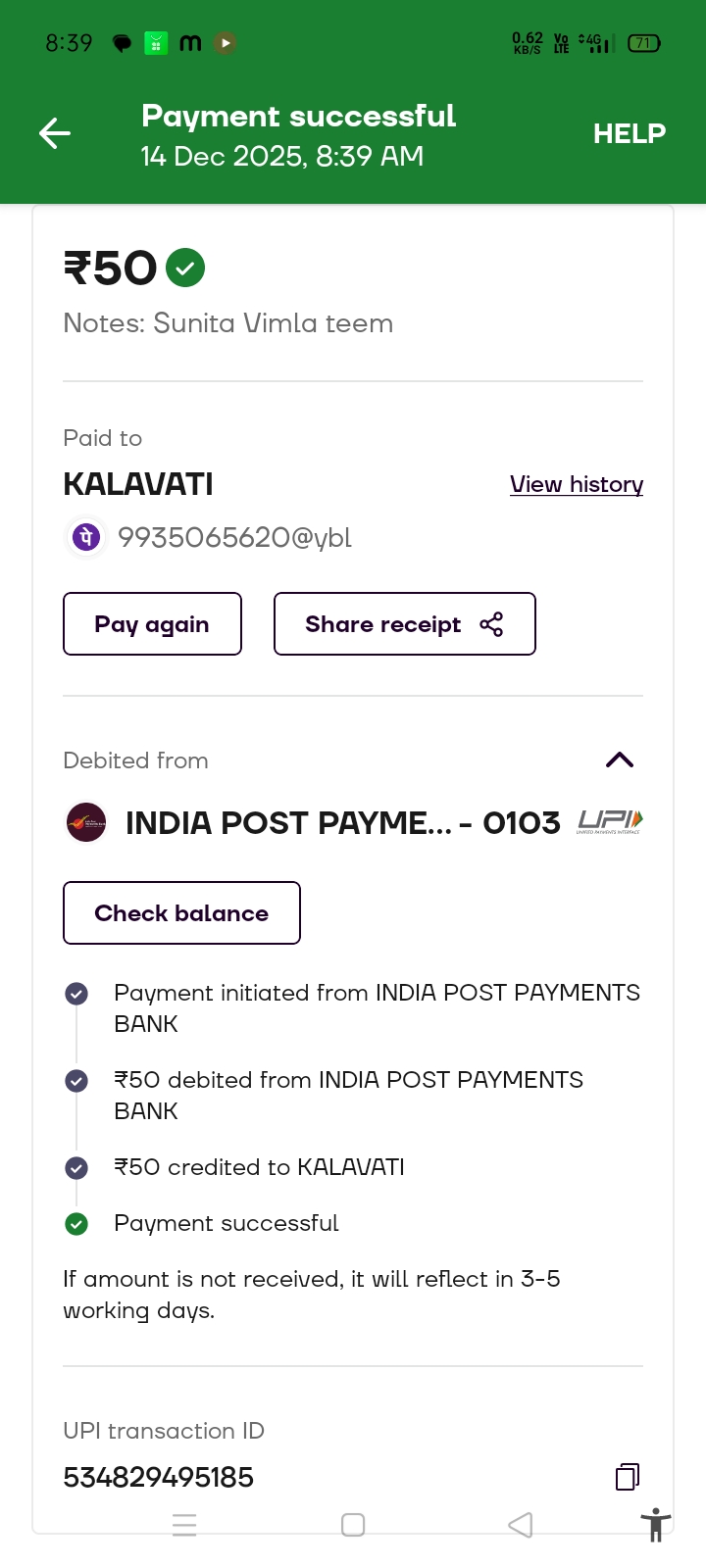Tap the green Payment successful step checkmark
The width and height of the screenshot is (706, 1568).
pos(76,1223)
